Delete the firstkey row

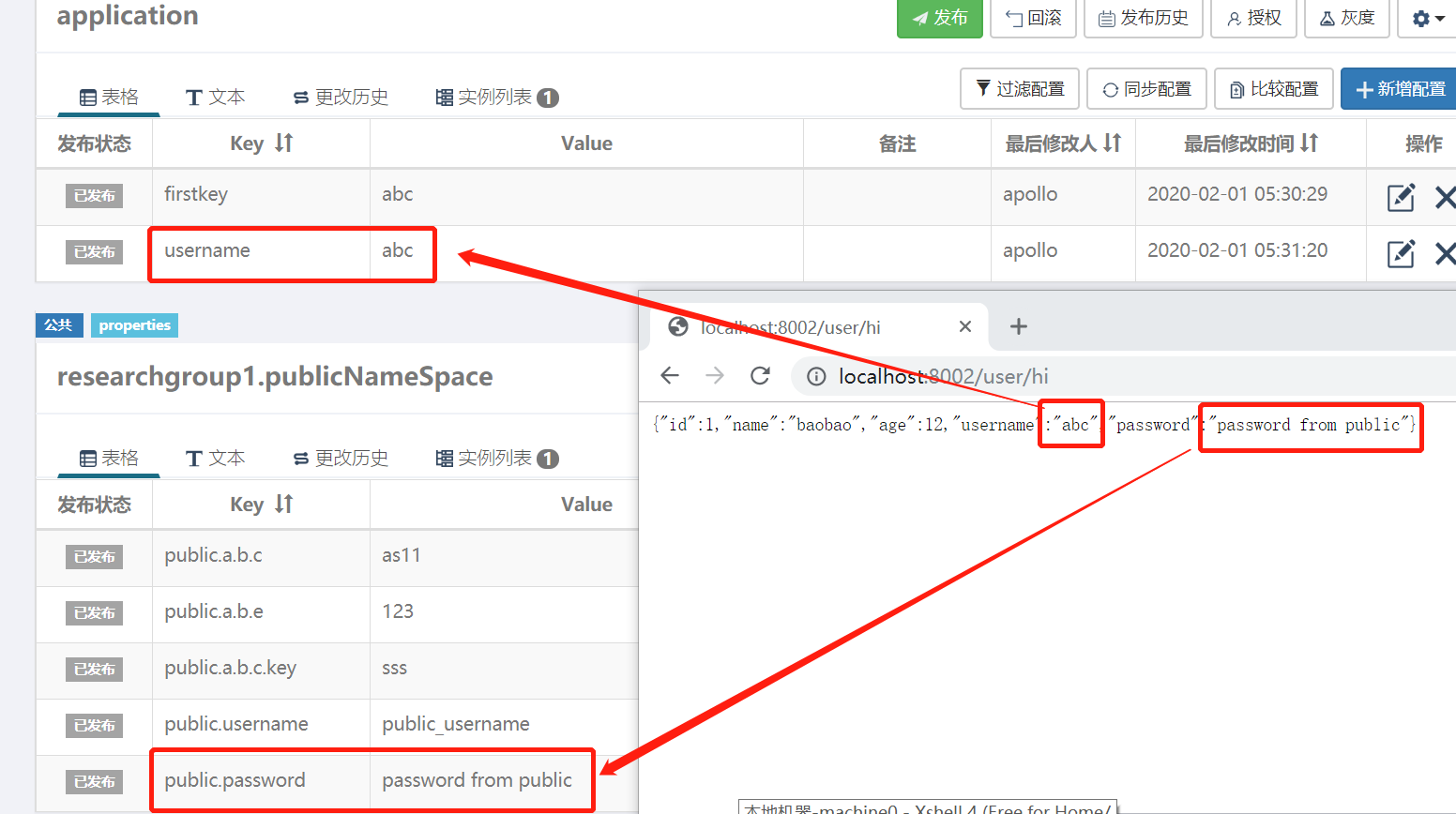point(1445,197)
